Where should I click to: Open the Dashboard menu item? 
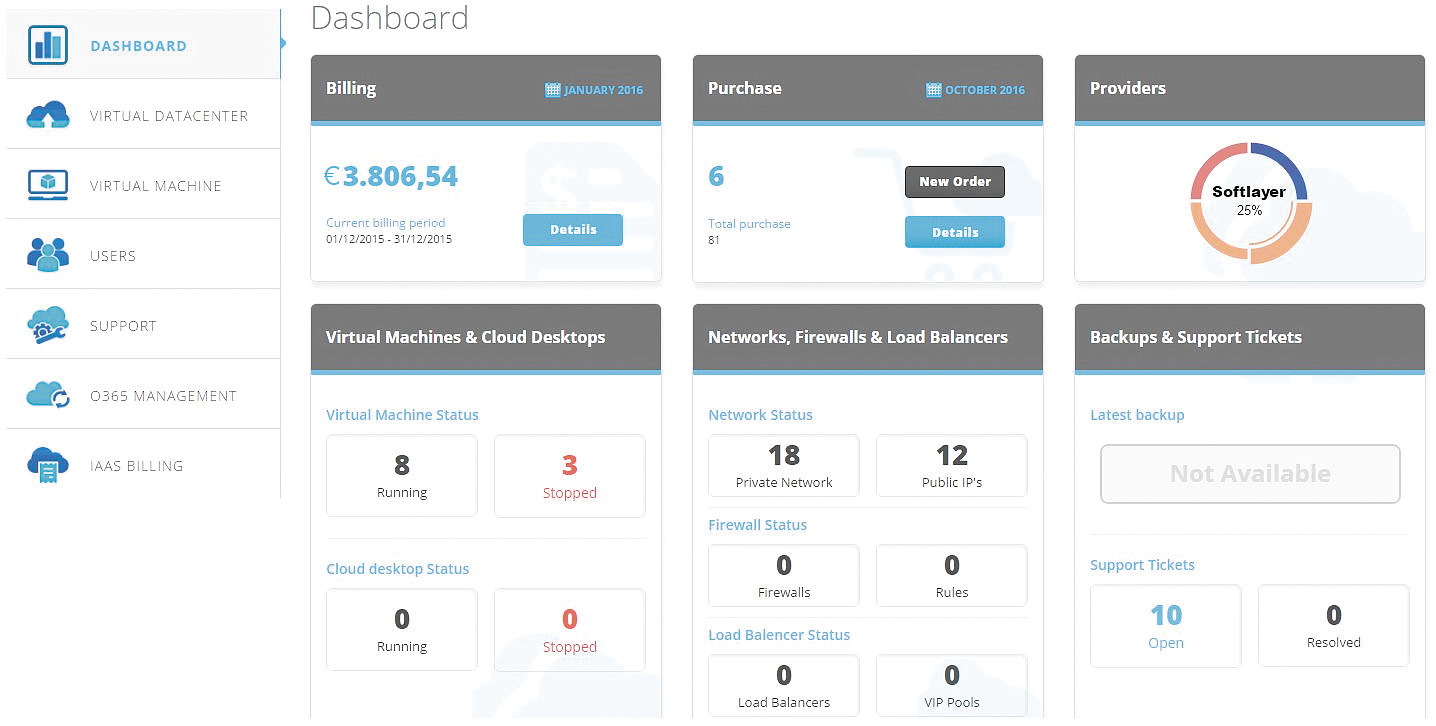[144, 45]
